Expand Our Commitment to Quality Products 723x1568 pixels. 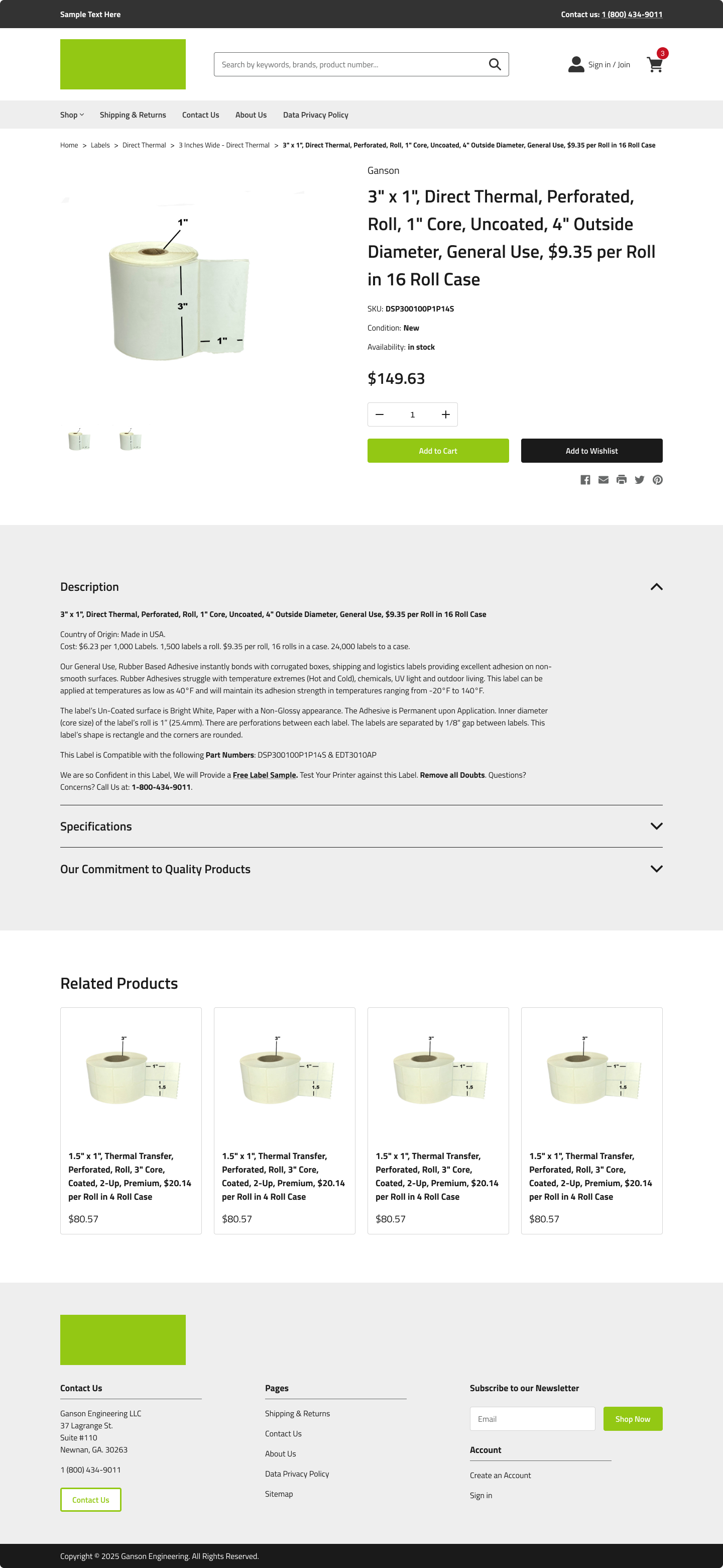(656, 869)
